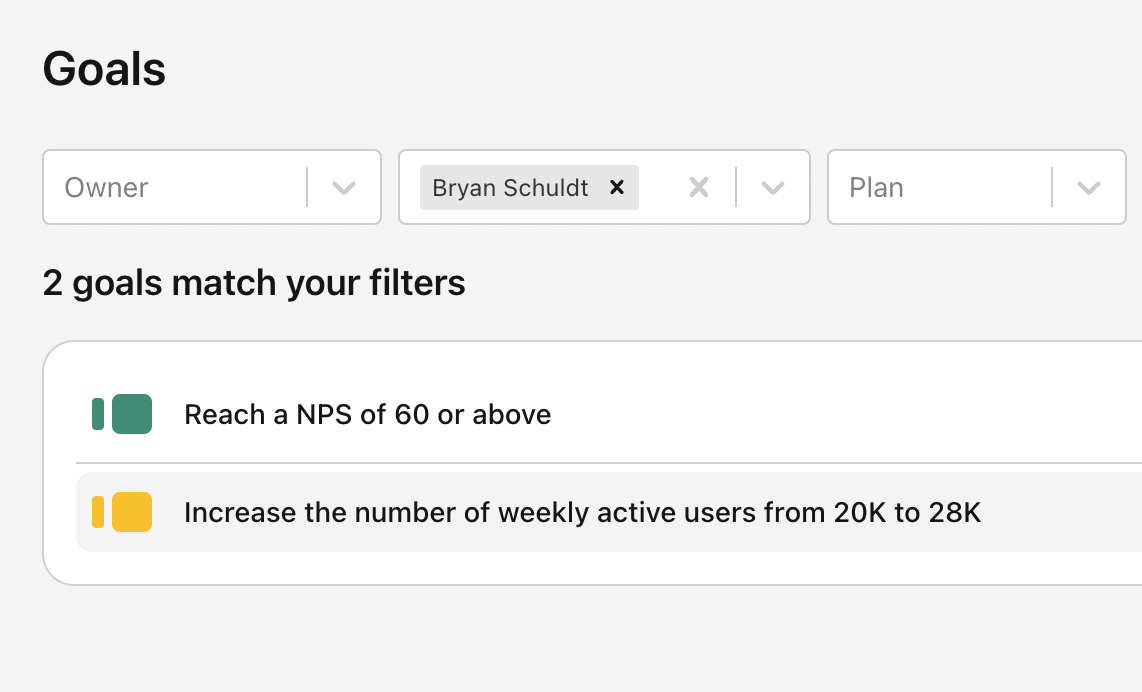
Task: Click yellow square status icon for active users goal
Action: 132,512
